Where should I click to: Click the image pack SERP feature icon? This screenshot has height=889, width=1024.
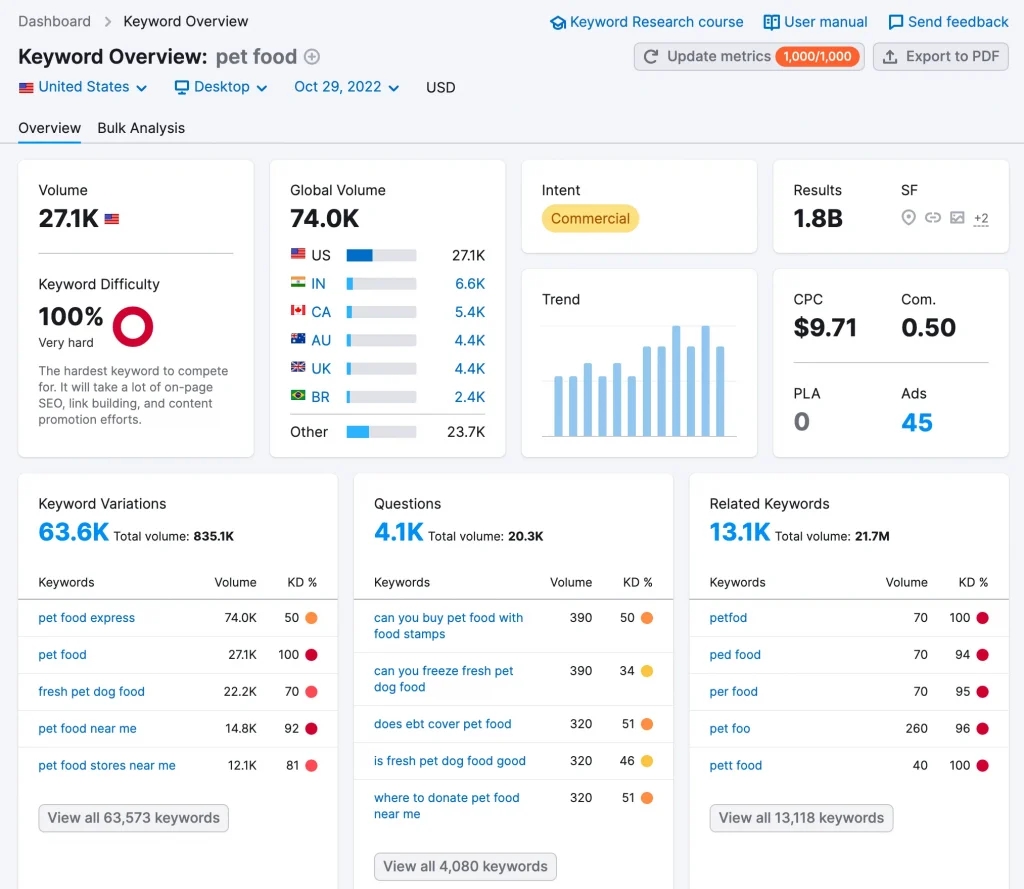[x=957, y=218]
